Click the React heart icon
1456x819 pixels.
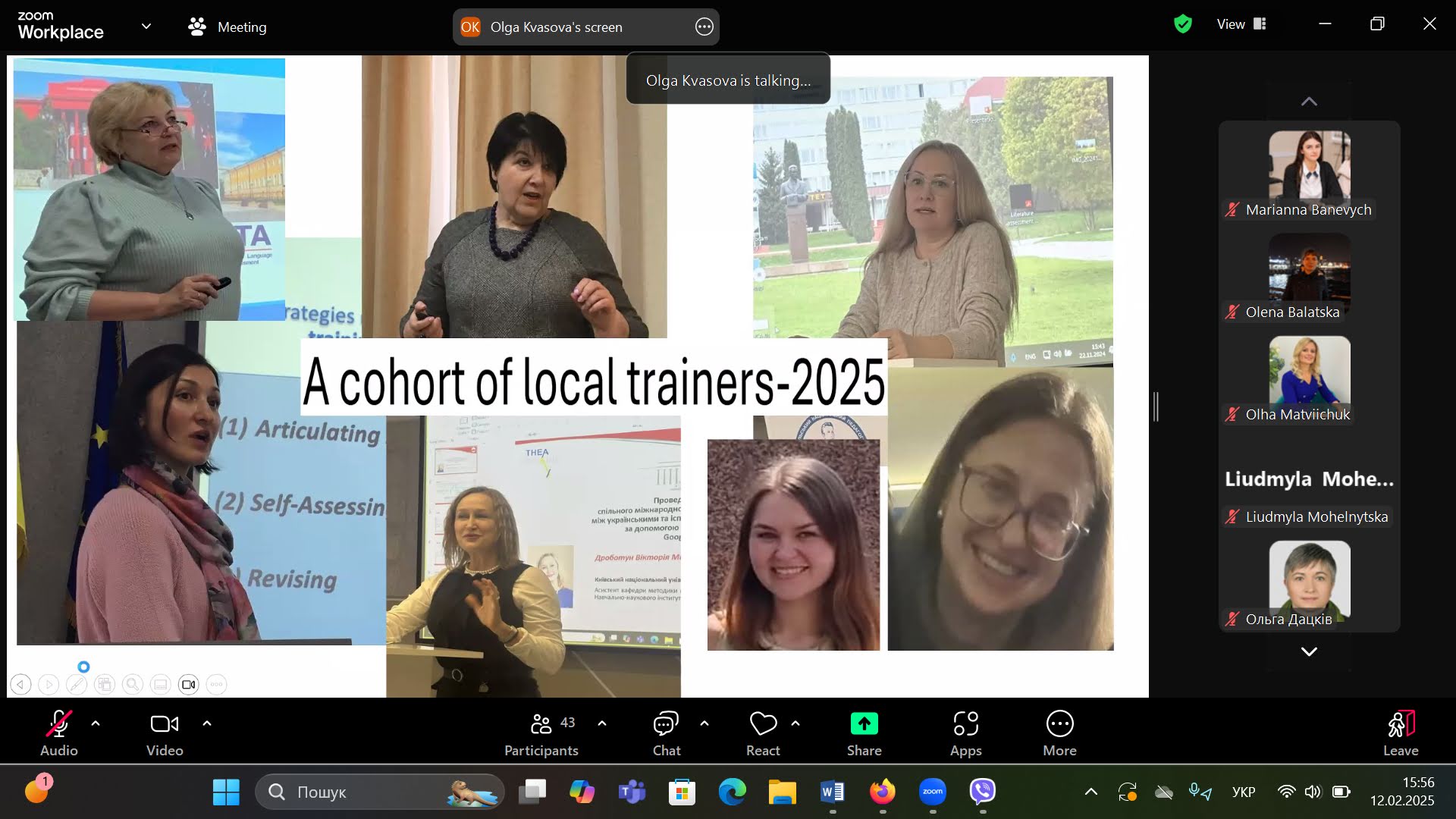coord(763,724)
